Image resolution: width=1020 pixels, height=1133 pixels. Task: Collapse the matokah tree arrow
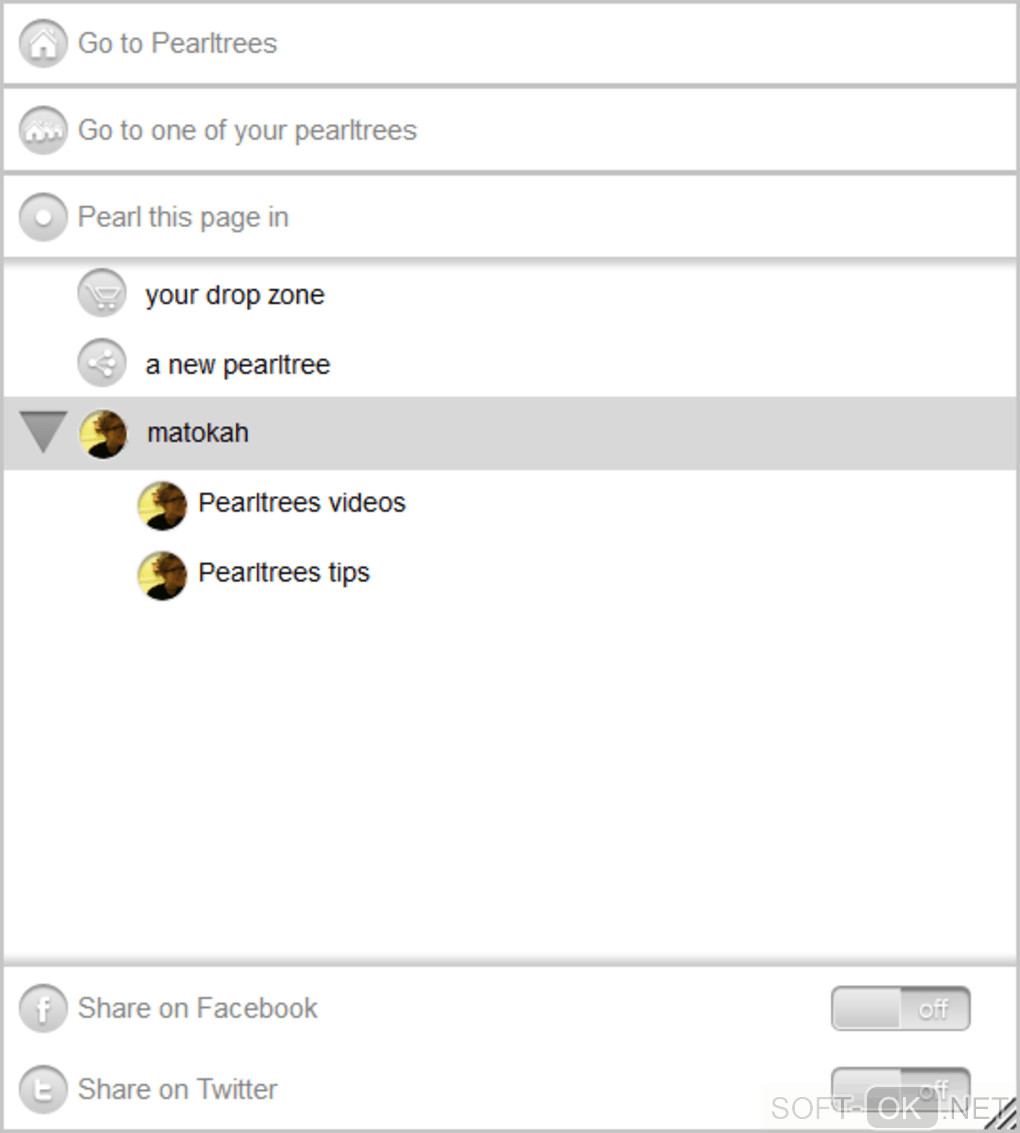click(x=44, y=432)
